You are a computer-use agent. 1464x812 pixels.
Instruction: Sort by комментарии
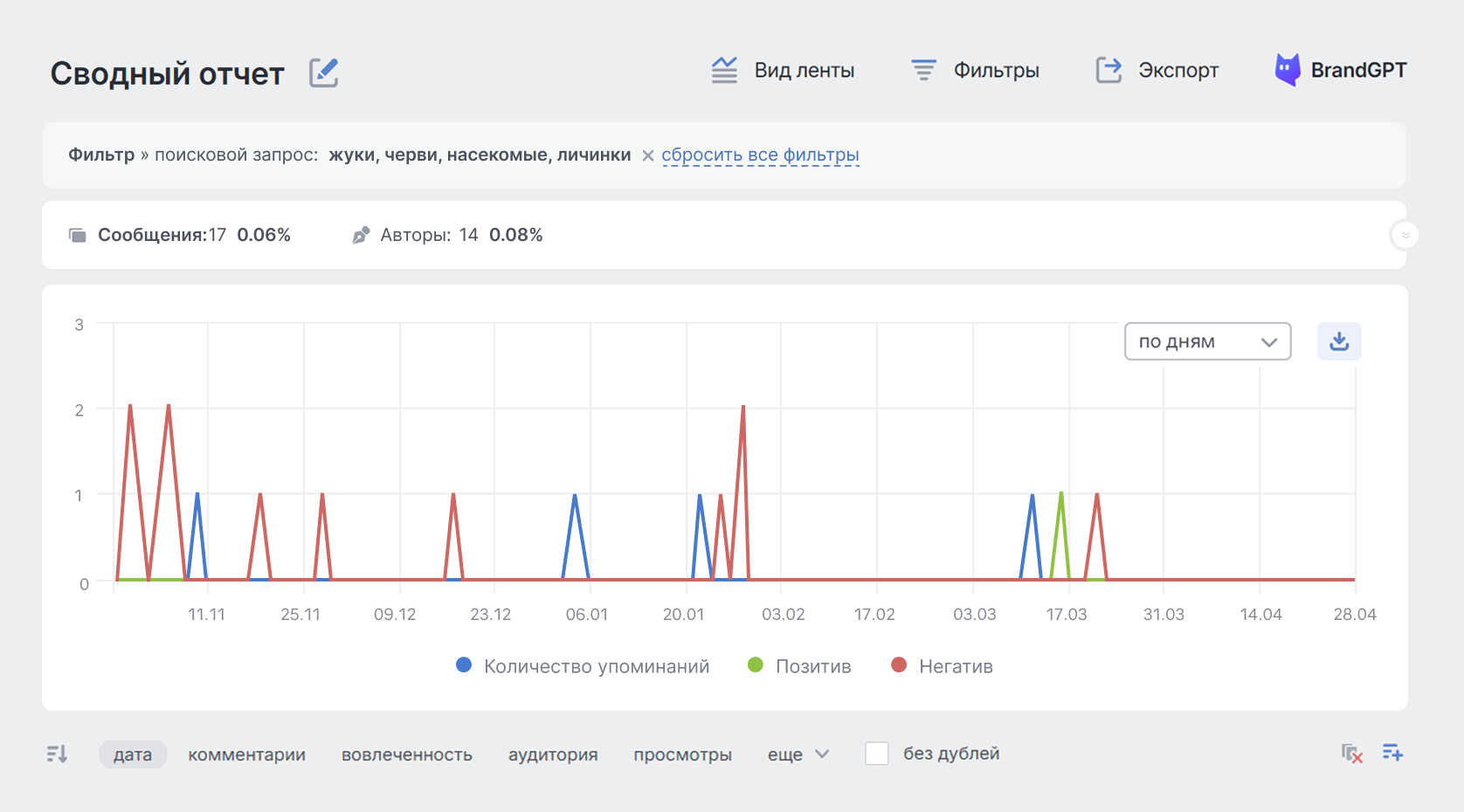[246, 754]
